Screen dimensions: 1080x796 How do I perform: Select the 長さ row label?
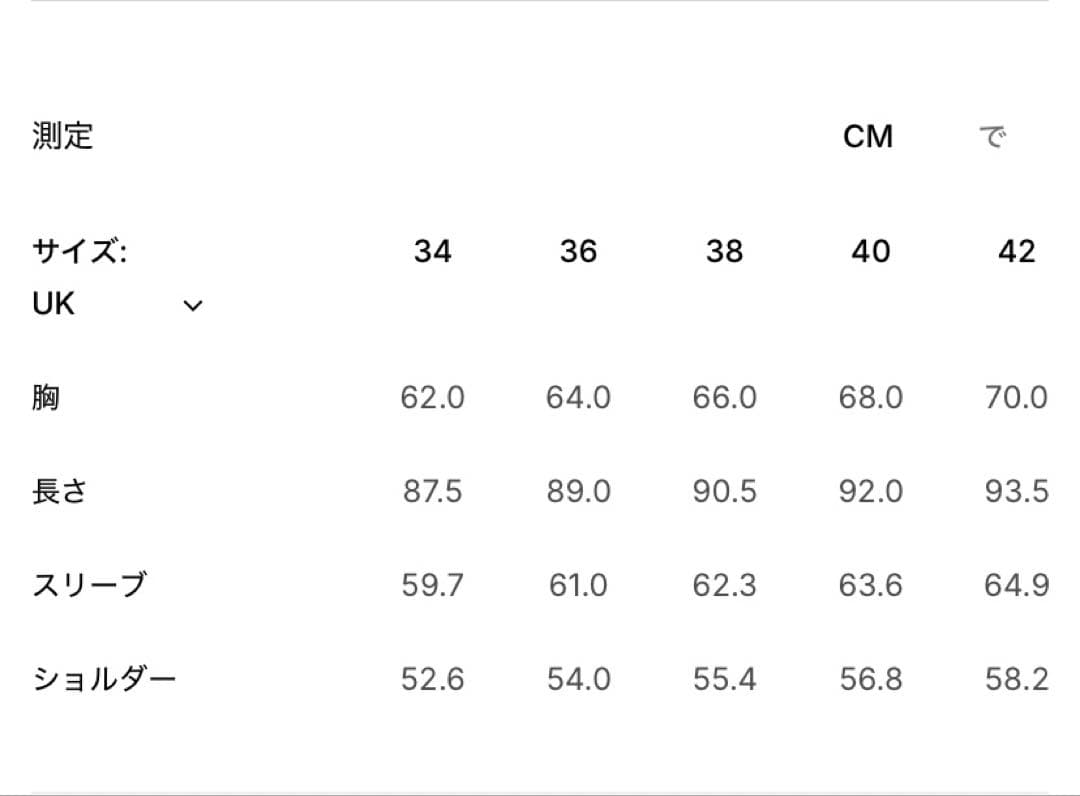(59, 491)
